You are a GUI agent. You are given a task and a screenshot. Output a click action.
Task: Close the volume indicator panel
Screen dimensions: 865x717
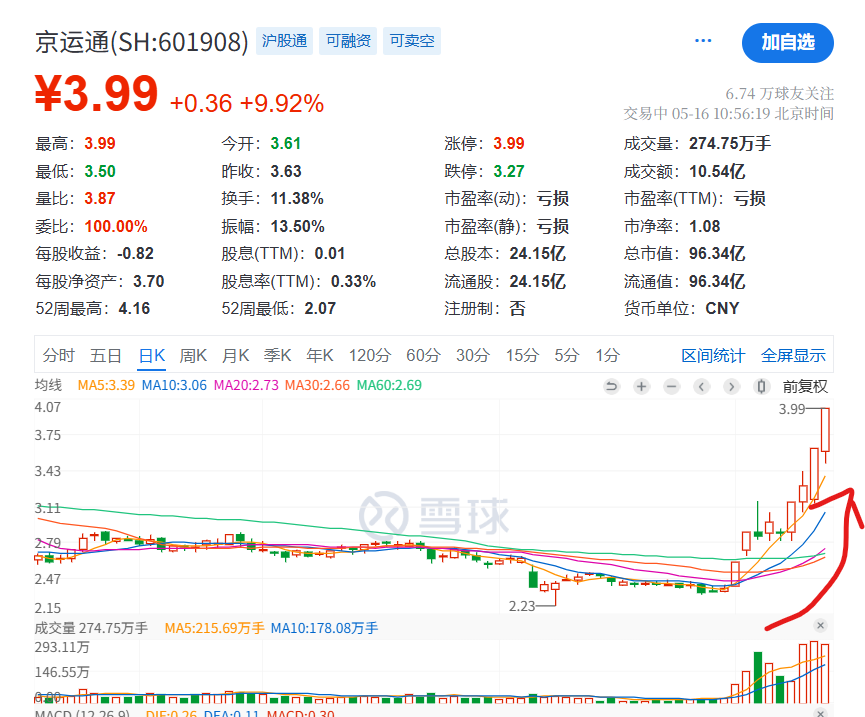pyautogui.click(x=820, y=625)
